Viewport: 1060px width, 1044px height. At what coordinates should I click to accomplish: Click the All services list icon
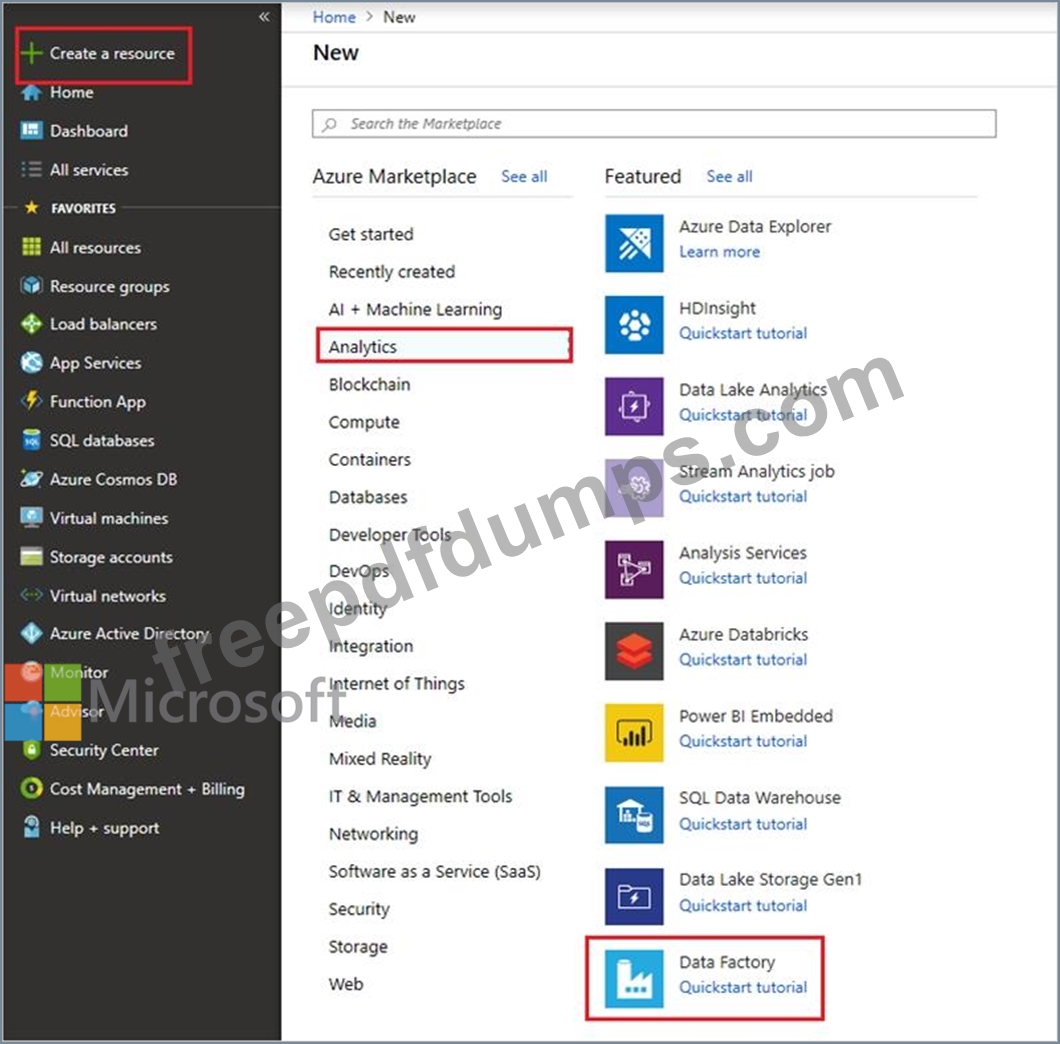tap(31, 169)
